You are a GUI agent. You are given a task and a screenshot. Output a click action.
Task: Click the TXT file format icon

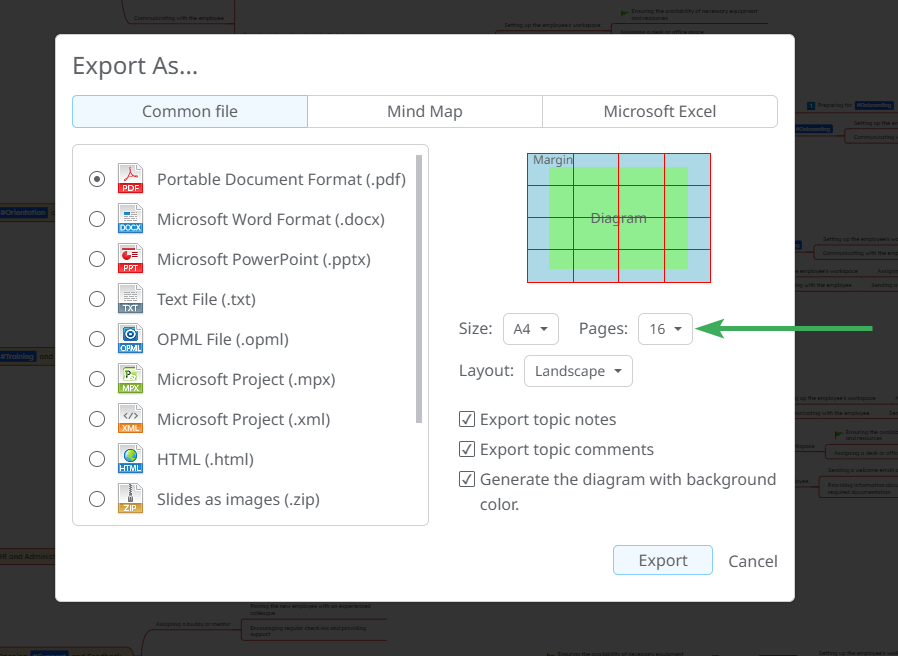[130, 299]
